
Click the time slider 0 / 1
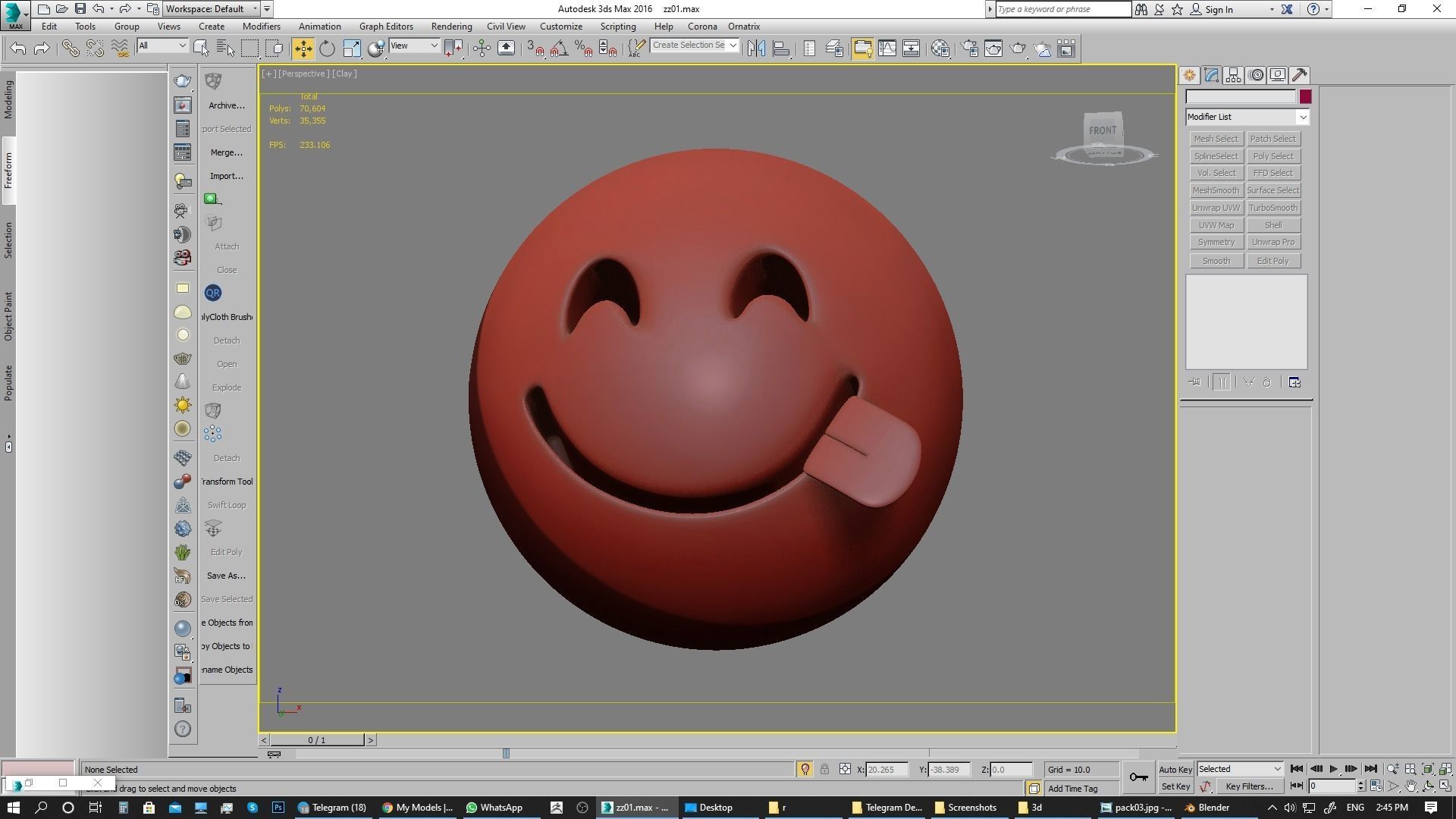click(317, 740)
